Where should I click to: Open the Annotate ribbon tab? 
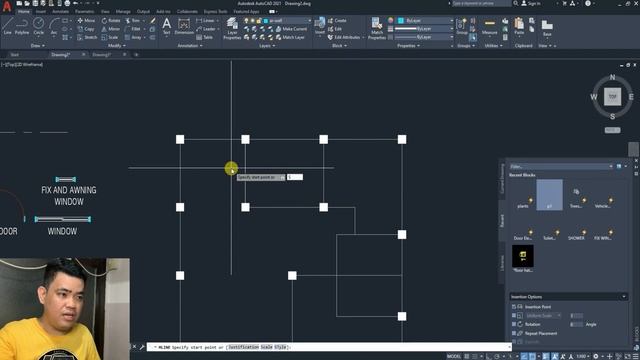tap(60, 11)
